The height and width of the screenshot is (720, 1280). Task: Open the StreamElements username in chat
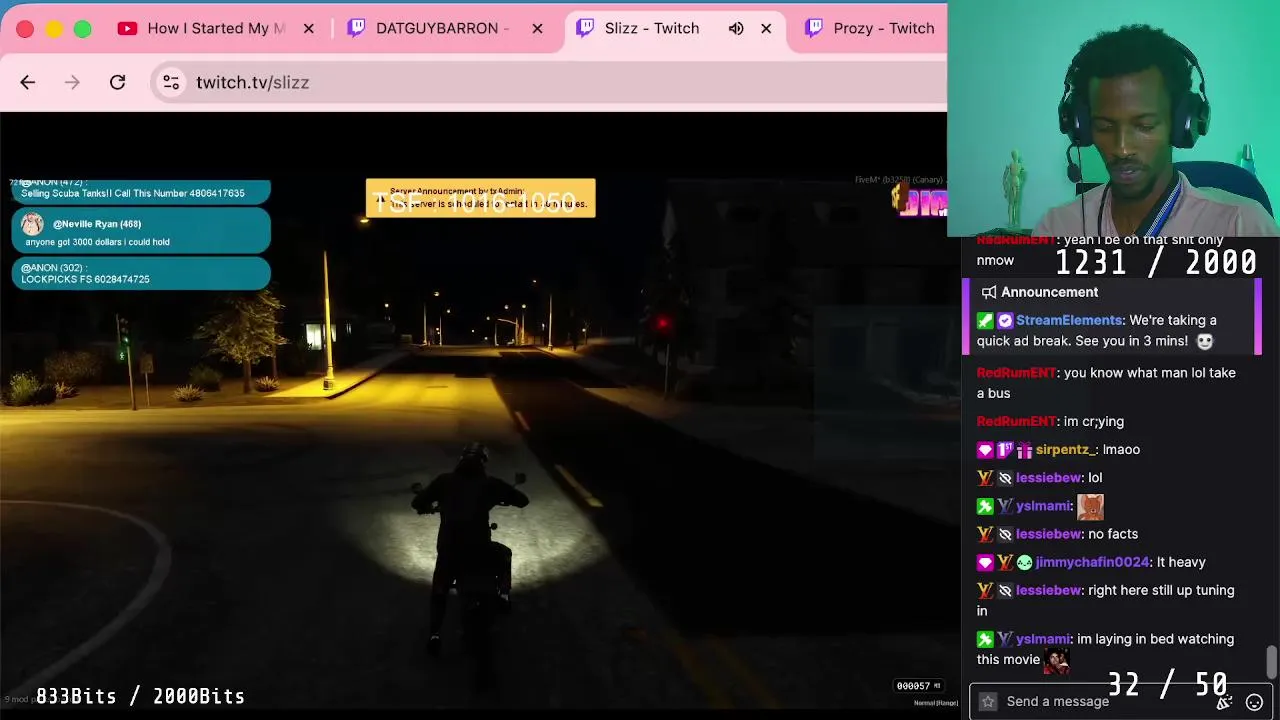[x=1069, y=320]
